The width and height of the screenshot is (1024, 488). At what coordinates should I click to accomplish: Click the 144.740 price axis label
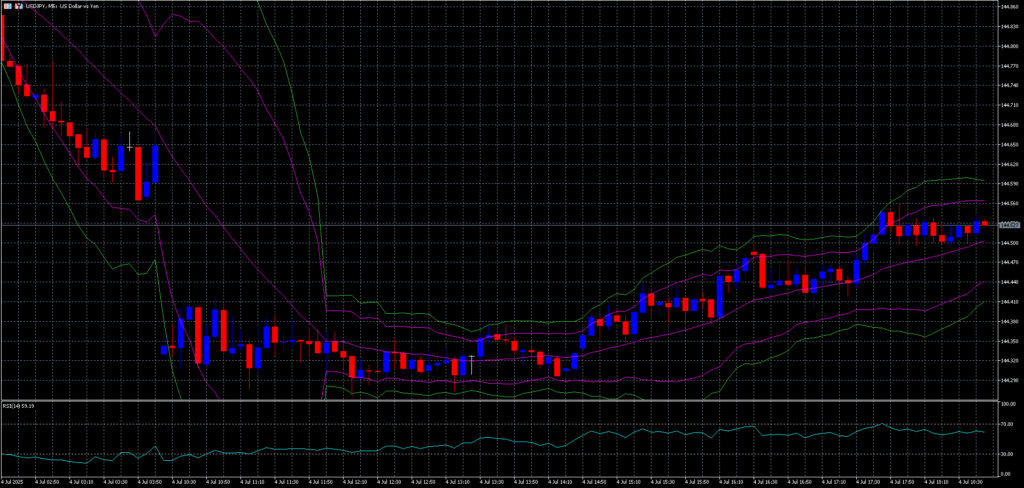point(1010,85)
